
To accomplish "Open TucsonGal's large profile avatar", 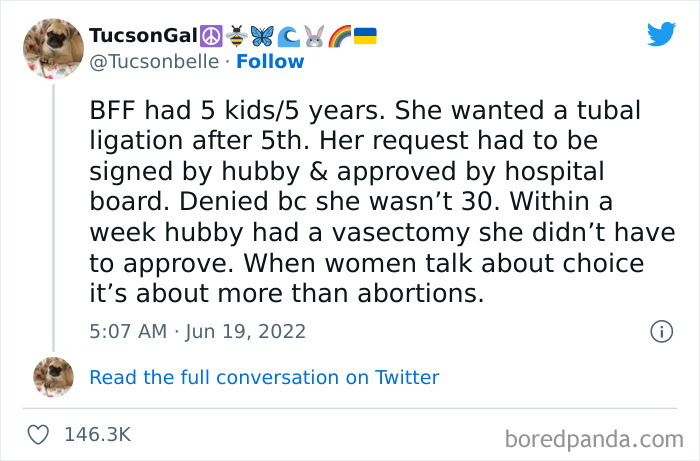I will (52, 48).
